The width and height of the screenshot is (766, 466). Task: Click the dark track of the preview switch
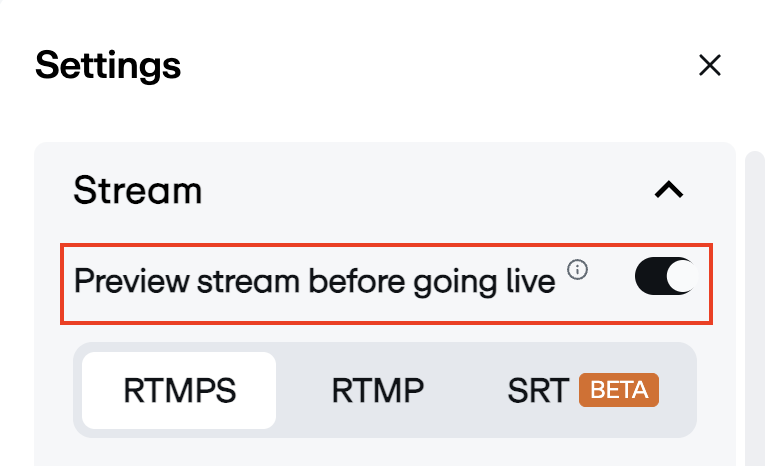[648, 277]
